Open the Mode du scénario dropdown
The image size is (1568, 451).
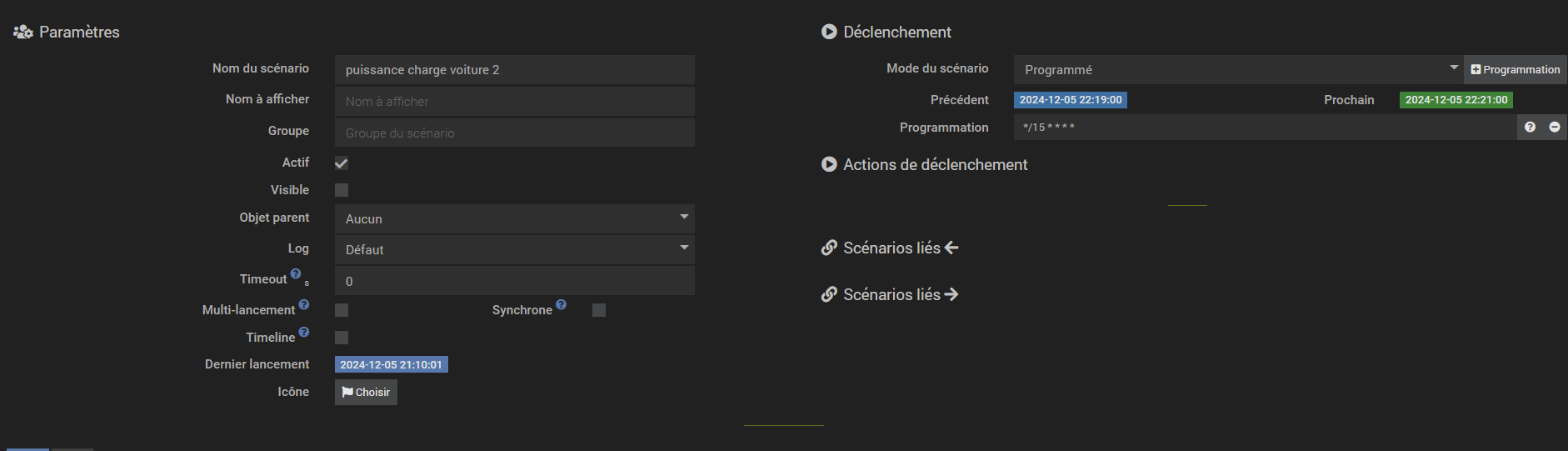point(1238,70)
